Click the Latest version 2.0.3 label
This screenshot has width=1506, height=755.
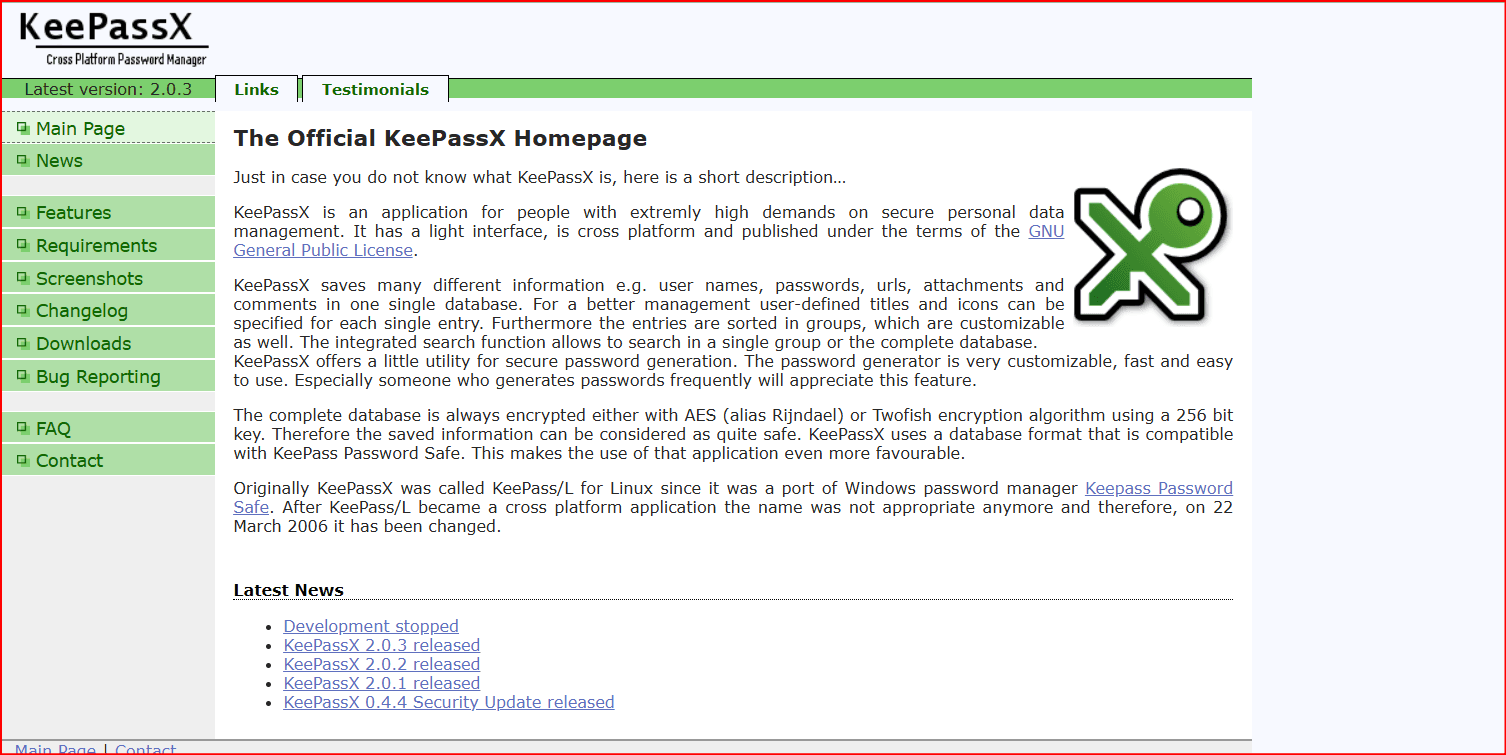[x=108, y=89]
